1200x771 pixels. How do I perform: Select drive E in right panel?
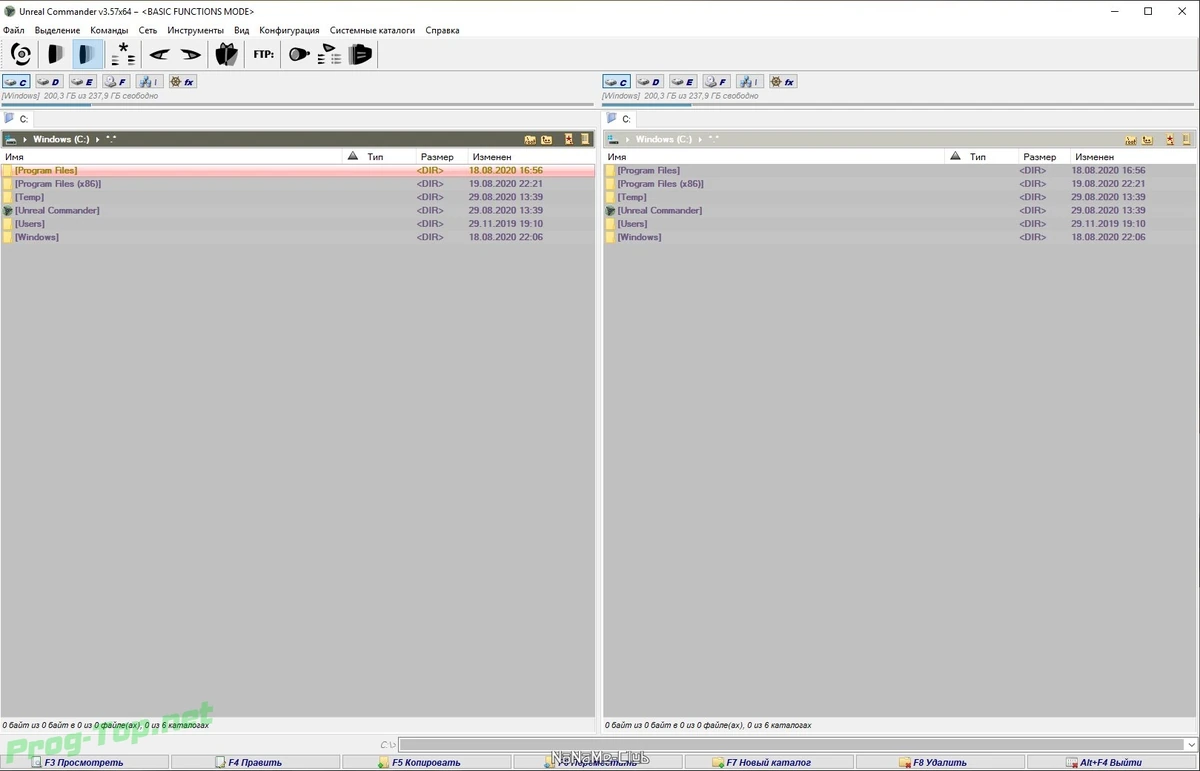click(x=683, y=82)
